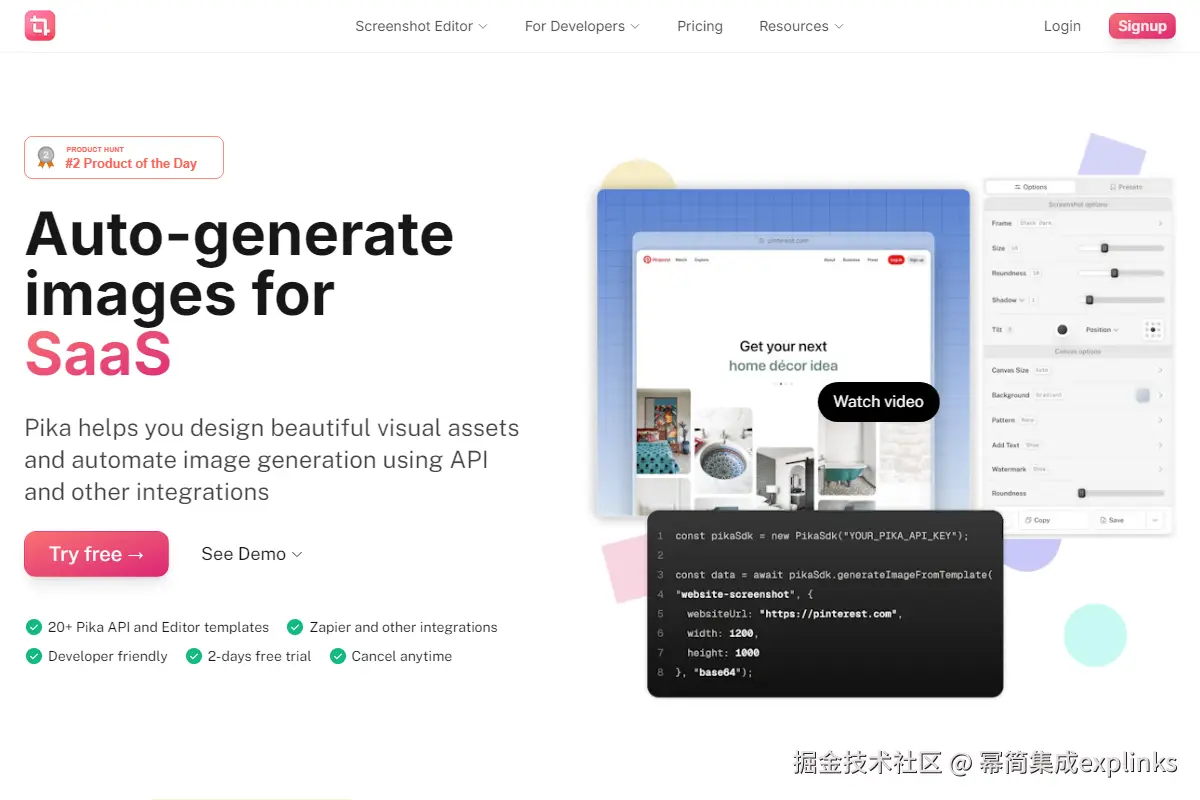Screen dimensions: 1200x800
Task: Open the Save button's extra options arrow
Action: pyautogui.click(x=1156, y=520)
